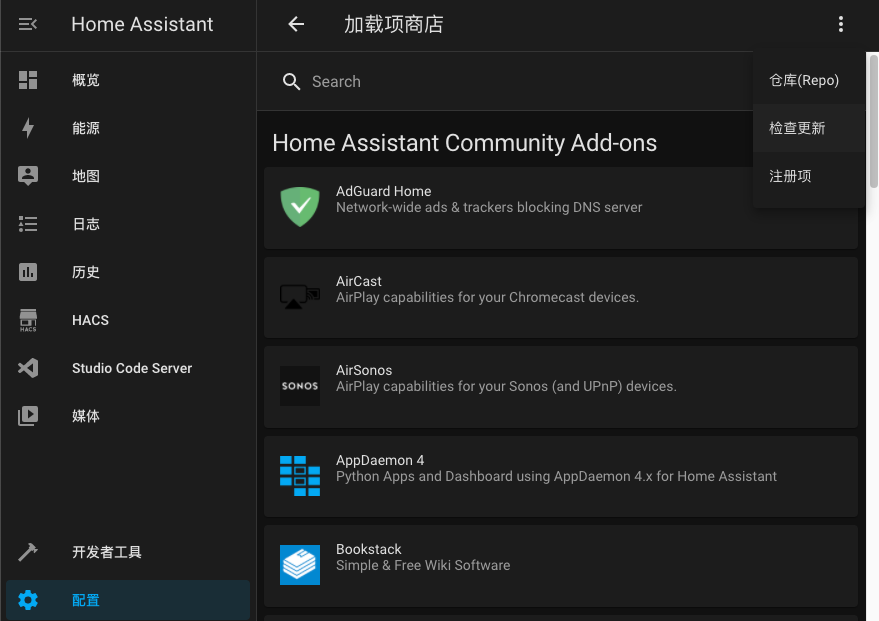Viewport: 879px width, 621px height.
Task: Select 仓库(Repo) from the menu
Action: tap(806, 79)
